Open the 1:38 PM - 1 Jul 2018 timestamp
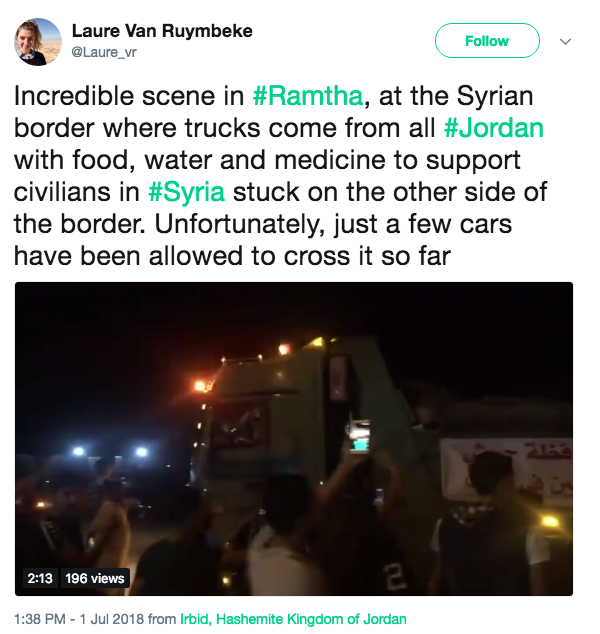 pyautogui.click(x=79, y=619)
